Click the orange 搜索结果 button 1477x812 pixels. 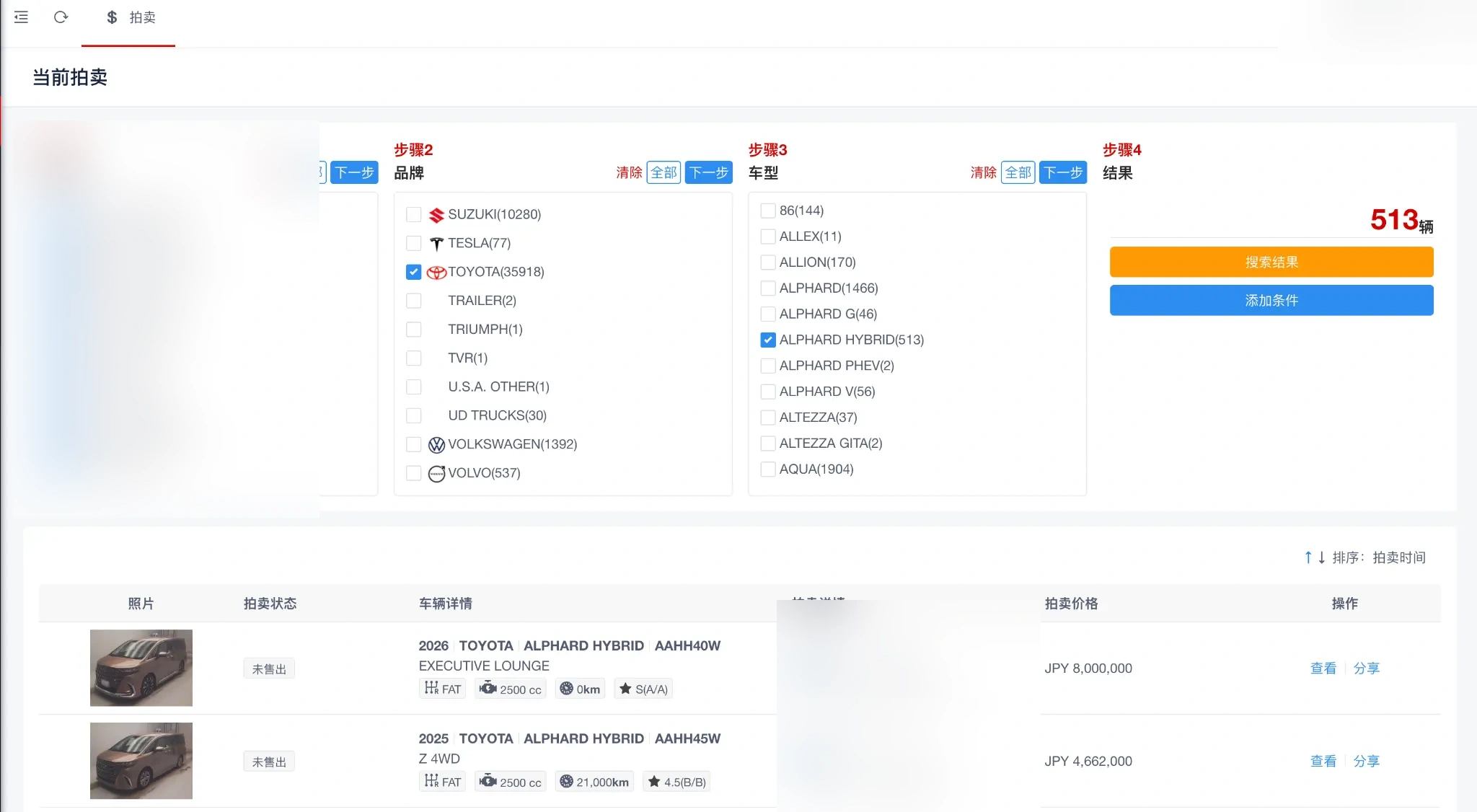pos(1271,262)
